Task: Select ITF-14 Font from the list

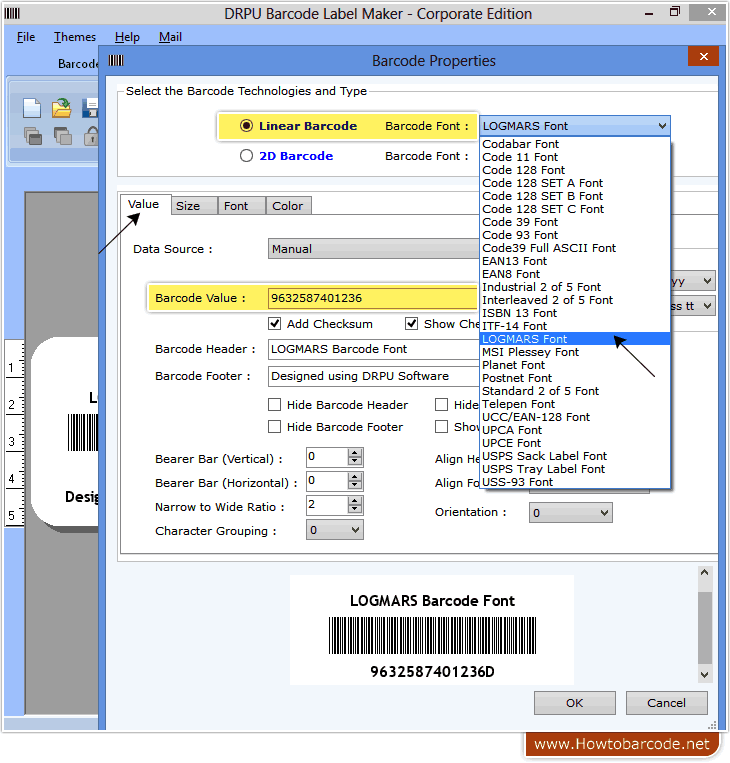Action: [575, 326]
